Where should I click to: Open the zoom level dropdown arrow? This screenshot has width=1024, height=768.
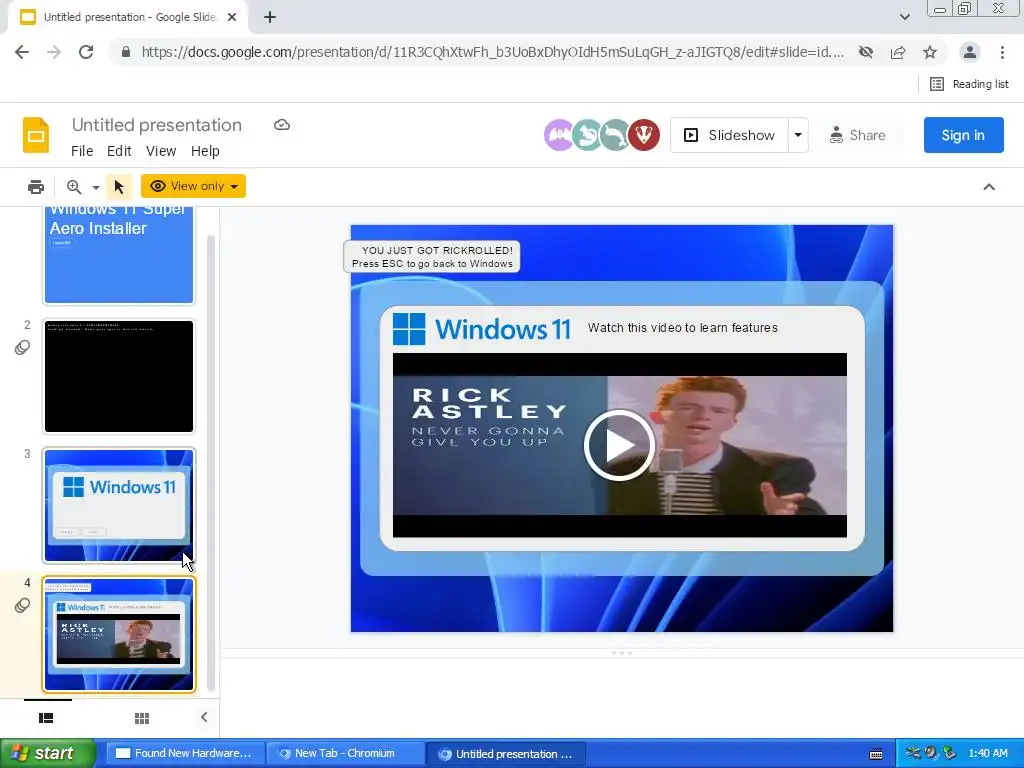pos(95,187)
